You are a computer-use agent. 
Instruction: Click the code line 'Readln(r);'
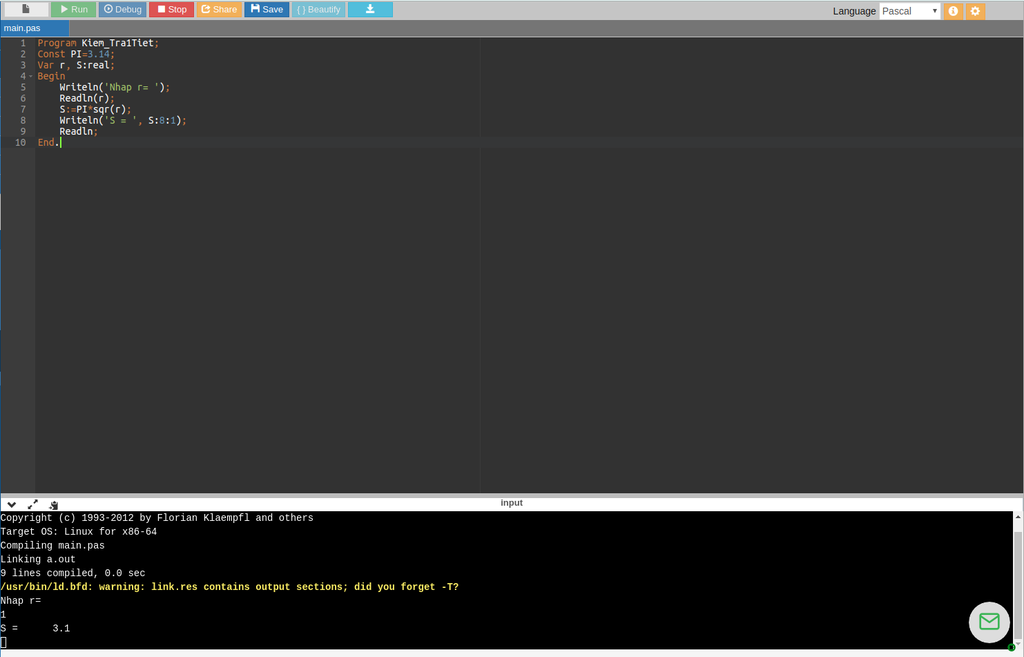tap(87, 99)
